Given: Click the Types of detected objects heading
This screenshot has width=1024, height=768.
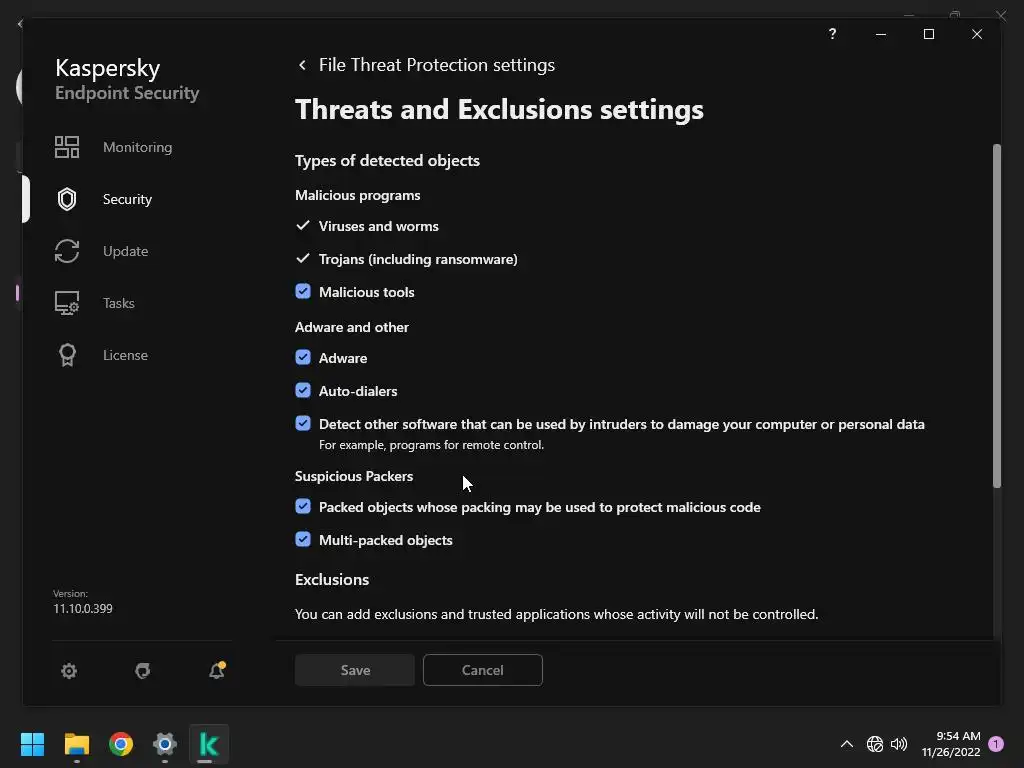Looking at the screenshot, I should tap(387, 161).
